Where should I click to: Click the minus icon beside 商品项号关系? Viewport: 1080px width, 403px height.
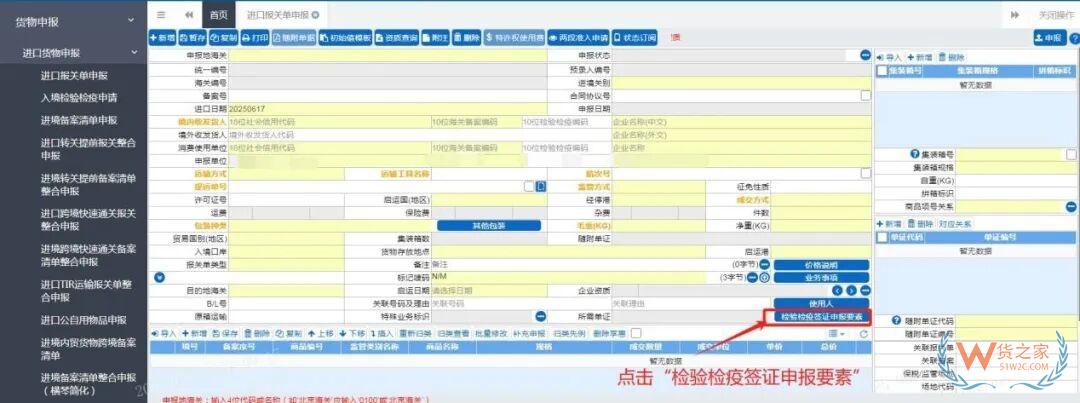1070,206
